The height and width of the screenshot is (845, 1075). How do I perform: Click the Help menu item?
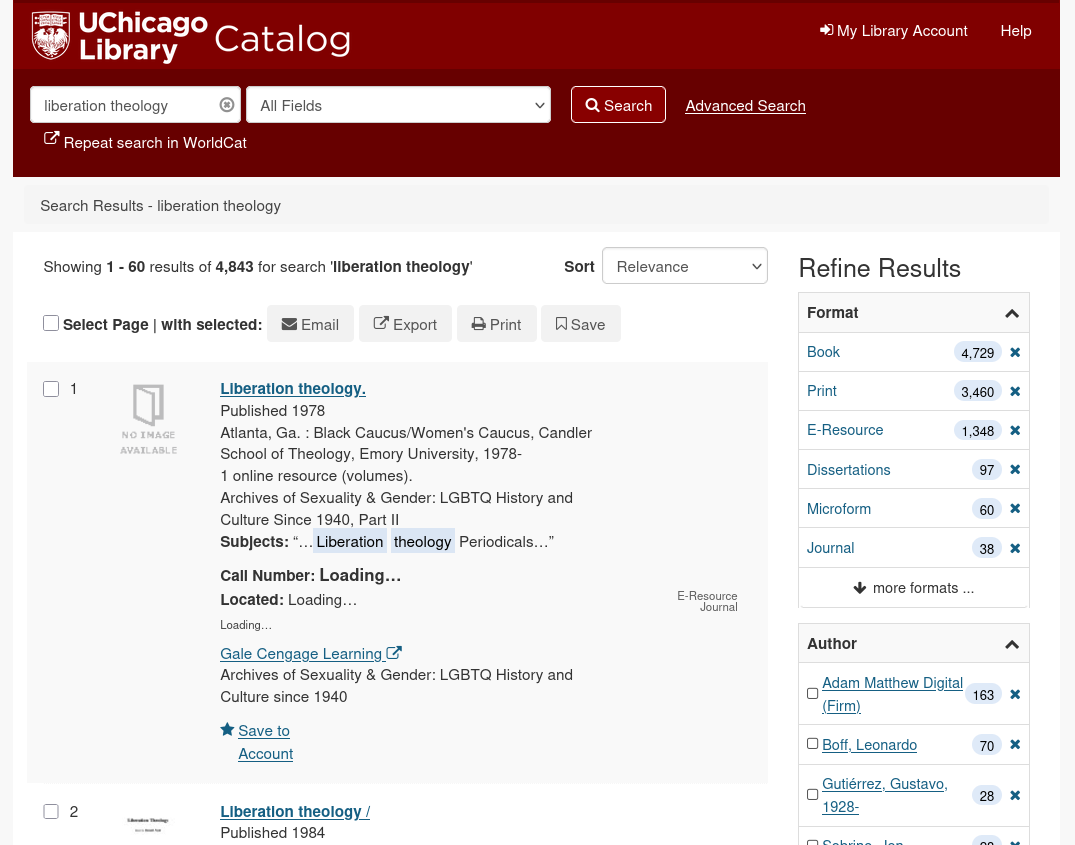click(1016, 30)
